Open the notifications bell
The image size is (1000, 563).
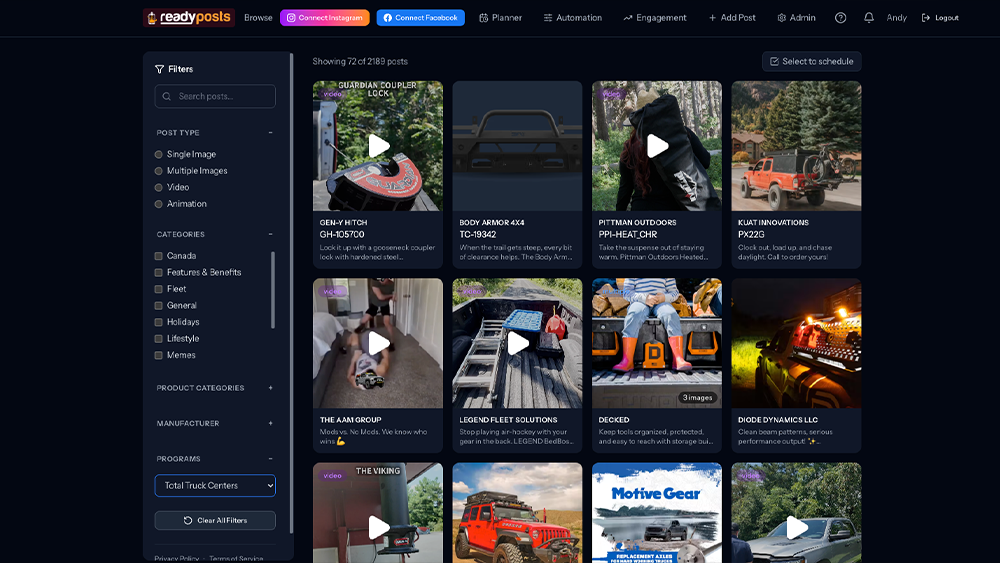[869, 18]
